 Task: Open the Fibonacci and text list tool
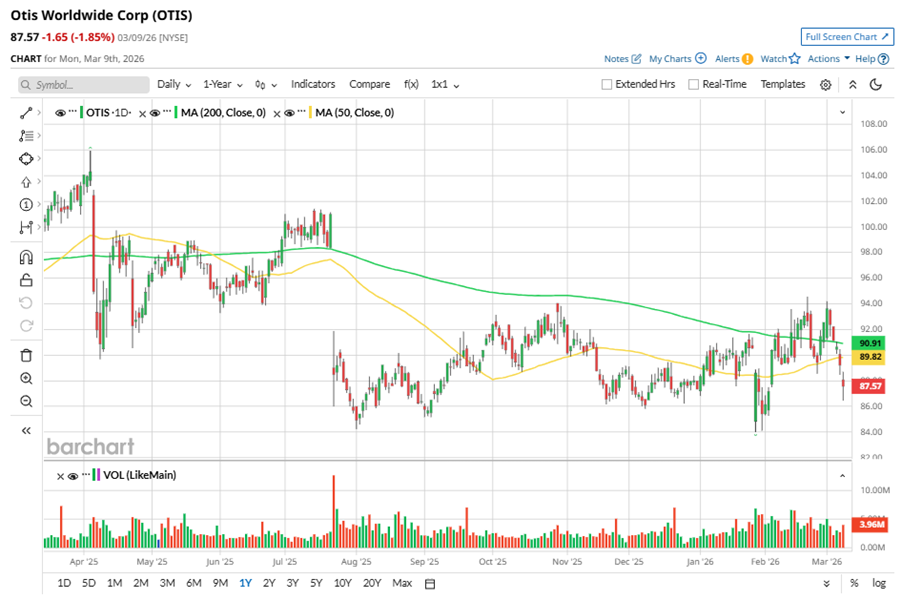tap(26, 136)
